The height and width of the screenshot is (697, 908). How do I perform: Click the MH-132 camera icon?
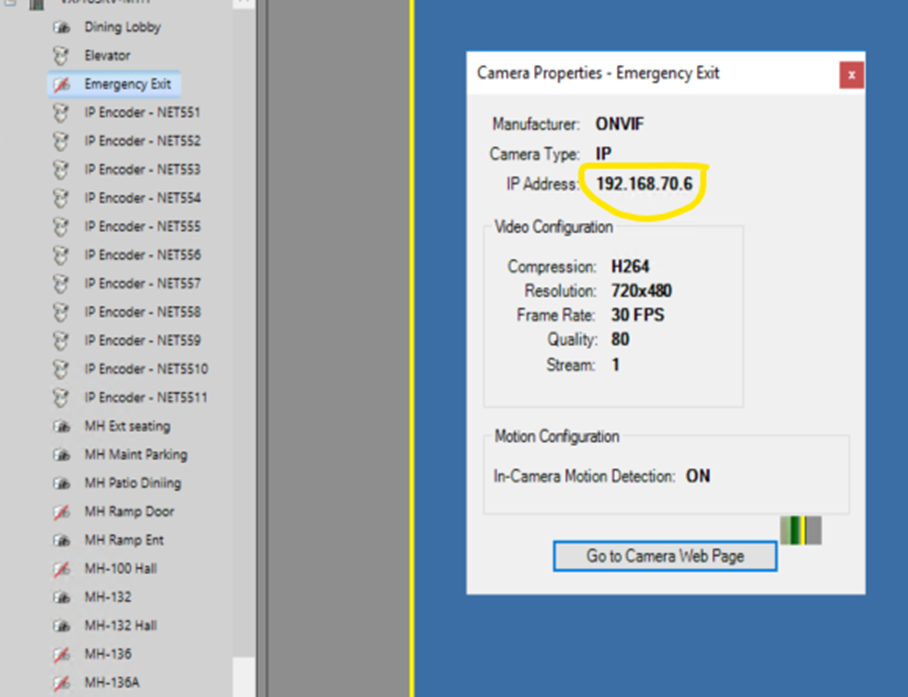(x=61, y=597)
